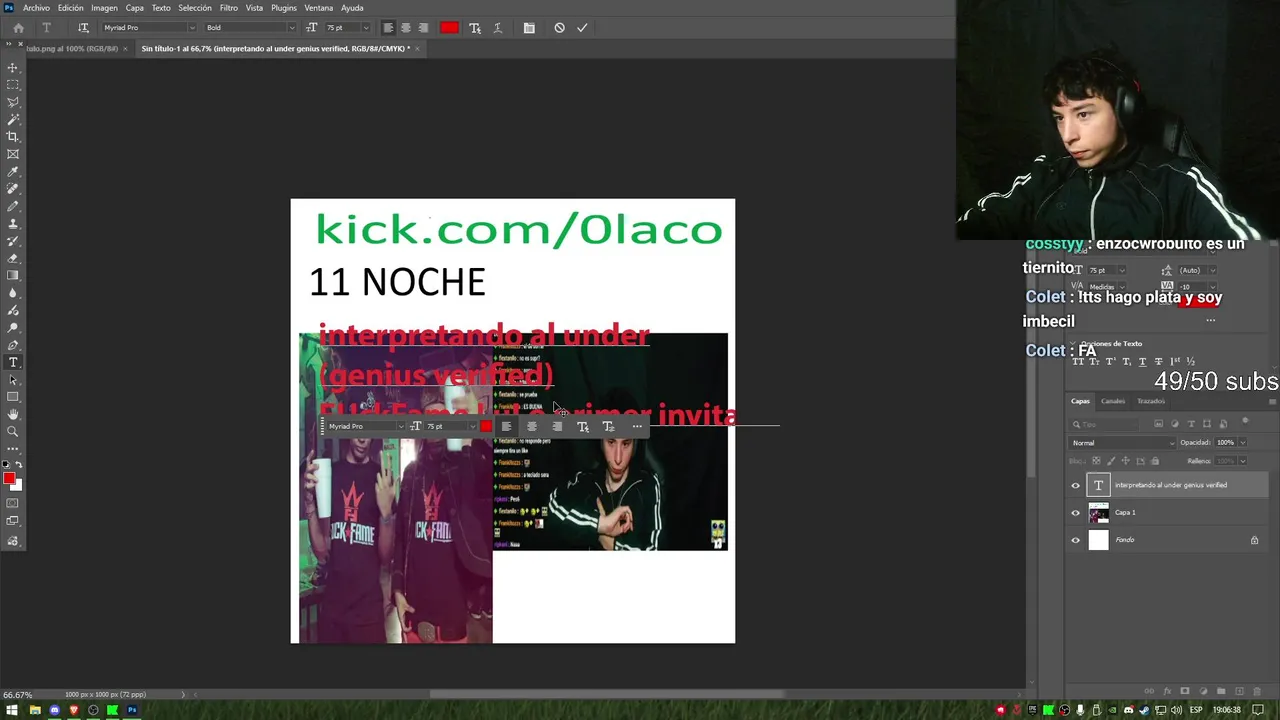The height and width of the screenshot is (720, 1280).
Task: Select the Blur tool
Action: point(13,293)
